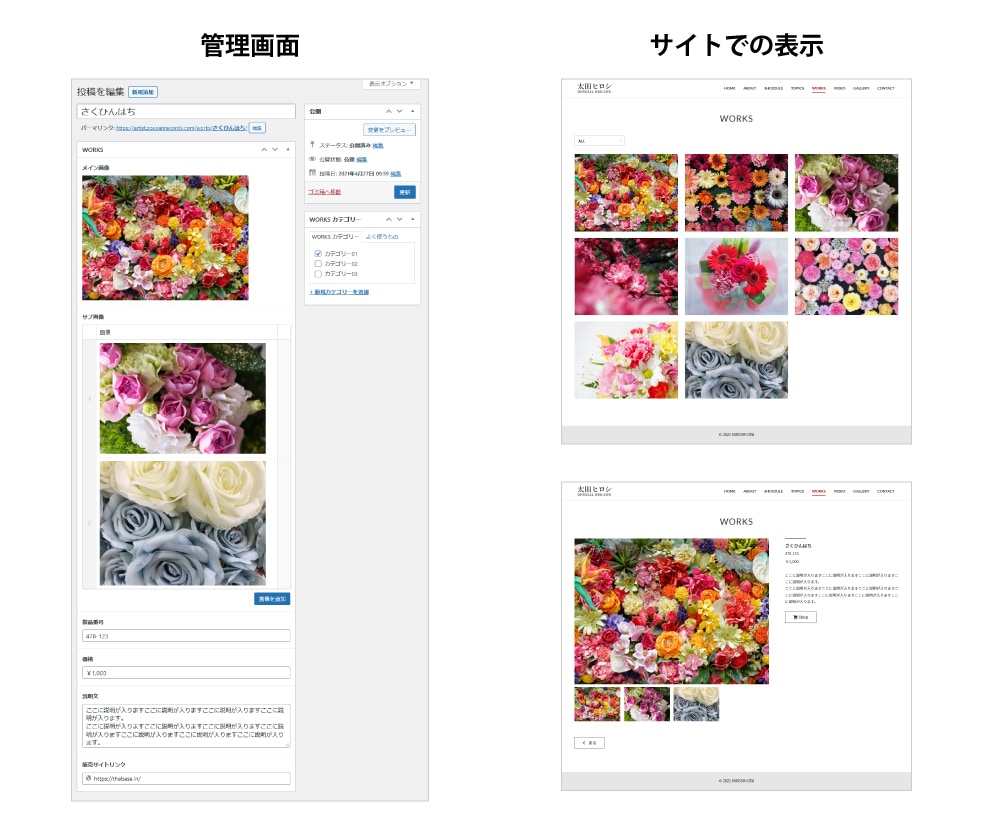Click the 編集 button next to the permalink

(257, 128)
